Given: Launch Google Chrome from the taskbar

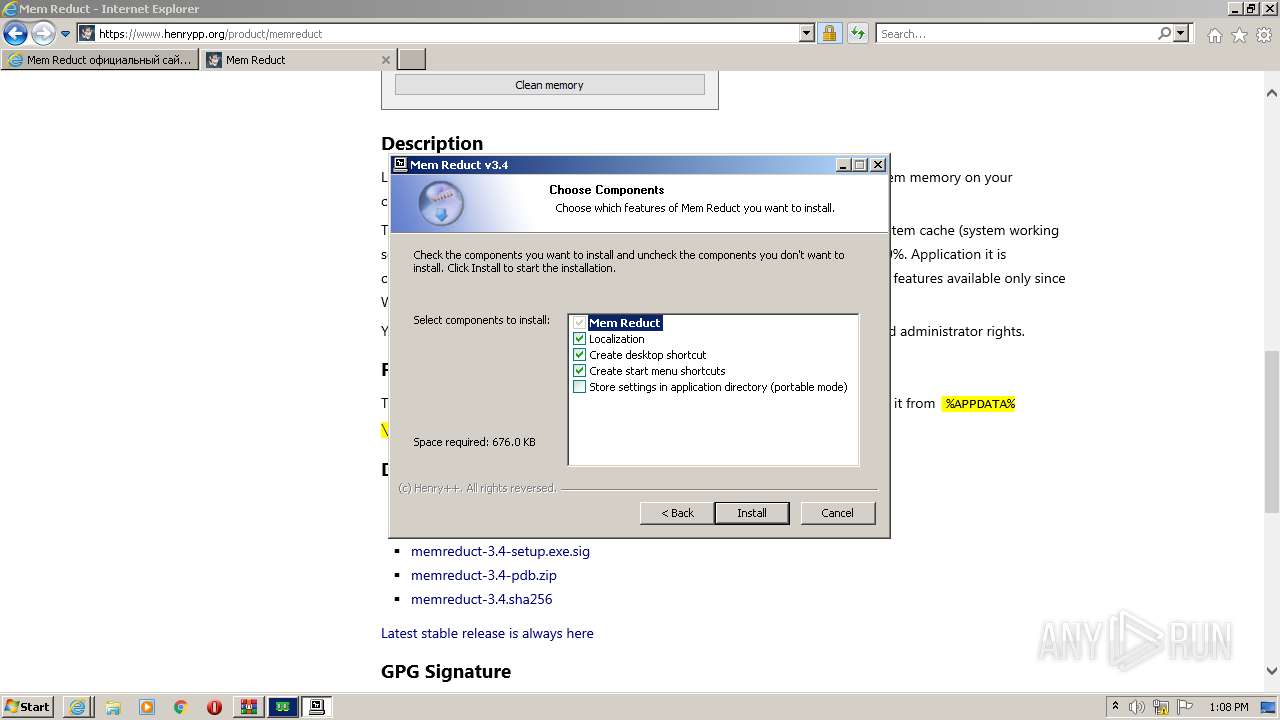Looking at the screenshot, I should click(x=181, y=707).
